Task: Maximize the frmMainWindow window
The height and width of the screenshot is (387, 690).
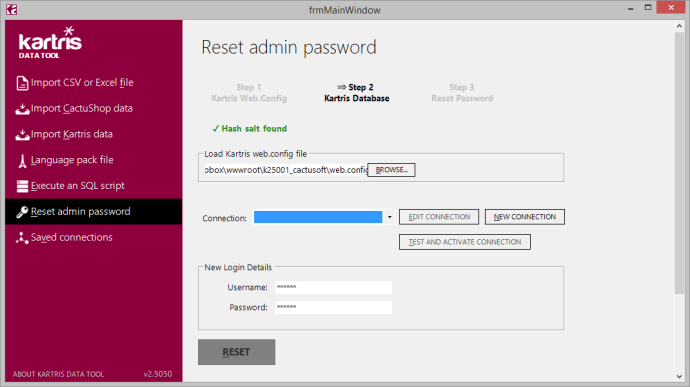Action: coord(648,8)
